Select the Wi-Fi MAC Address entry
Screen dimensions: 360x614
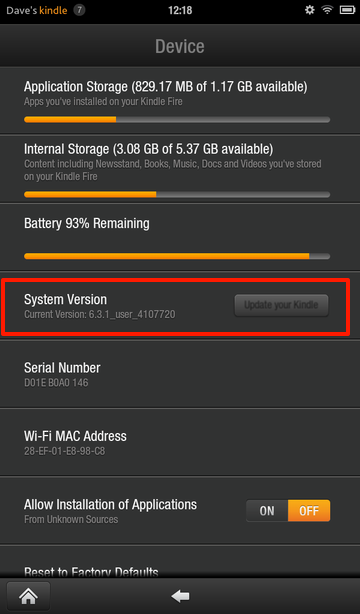[x=180, y=442]
